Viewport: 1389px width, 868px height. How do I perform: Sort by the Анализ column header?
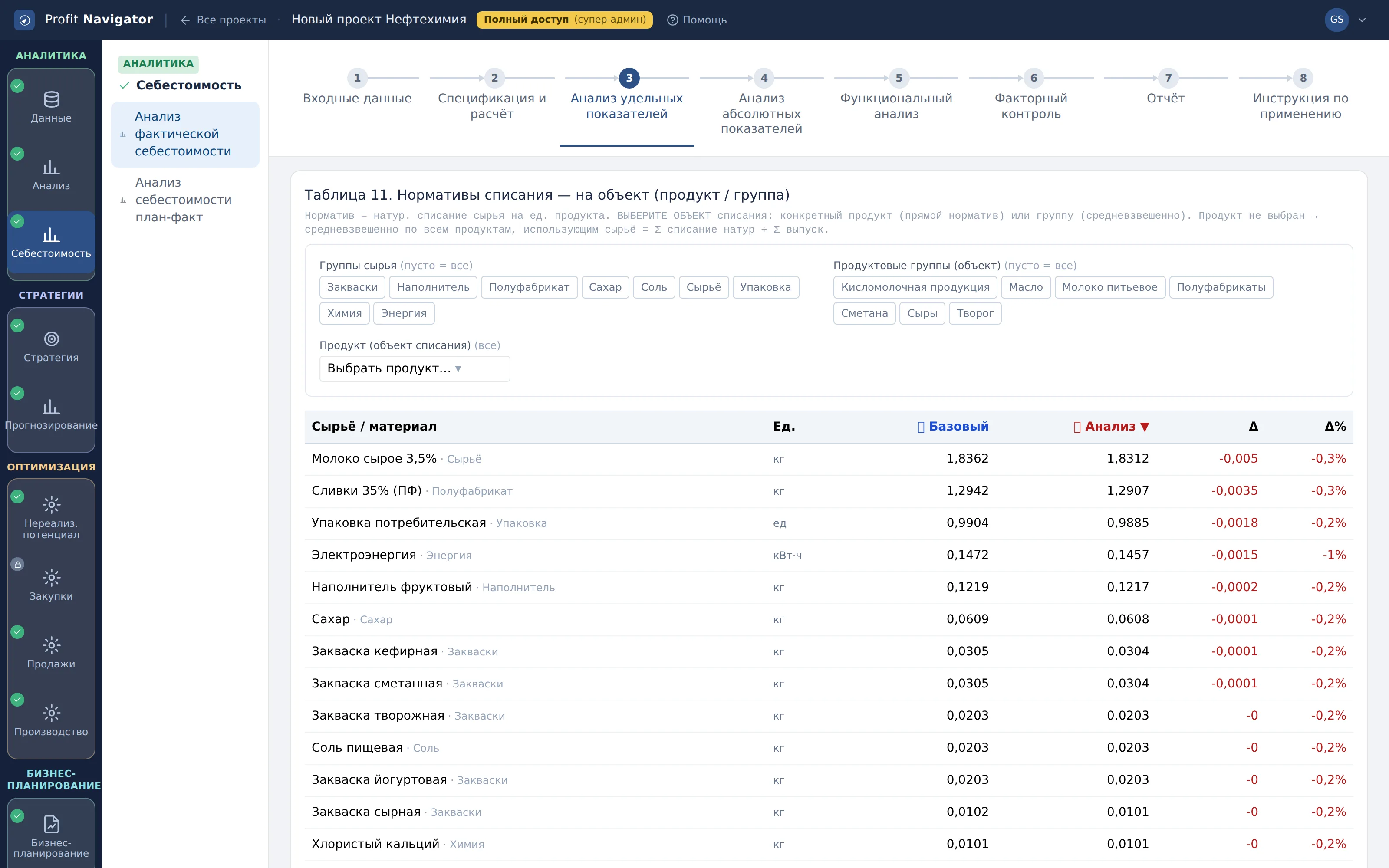[1111, 427]
